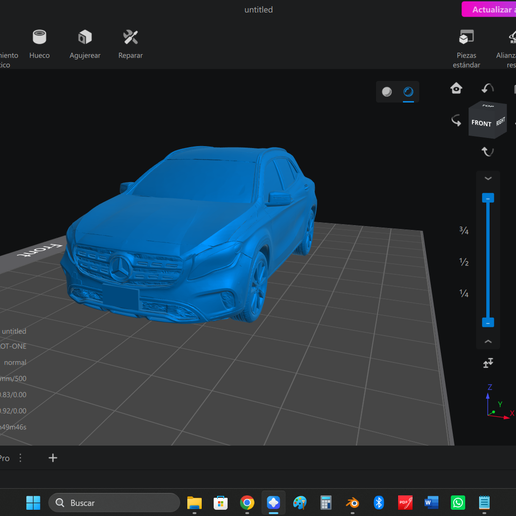This screenshot has height=516, width=516.
Task: Jump the slider to the ½ mark
Action: click(464, 262)
